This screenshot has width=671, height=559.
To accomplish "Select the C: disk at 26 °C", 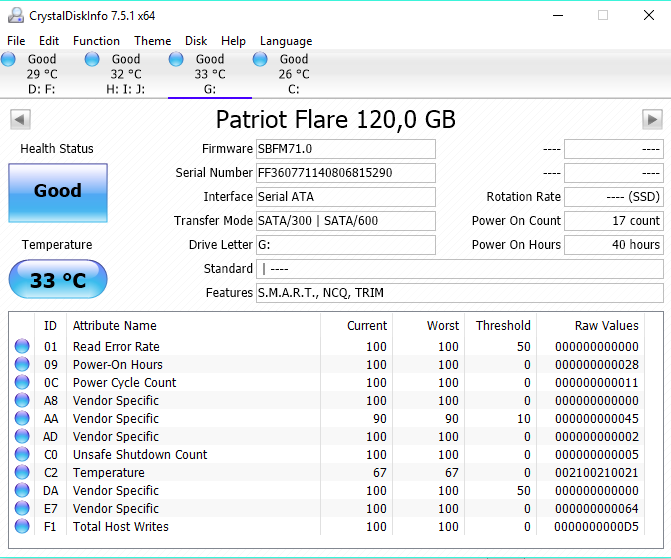I will pos(292,74).
